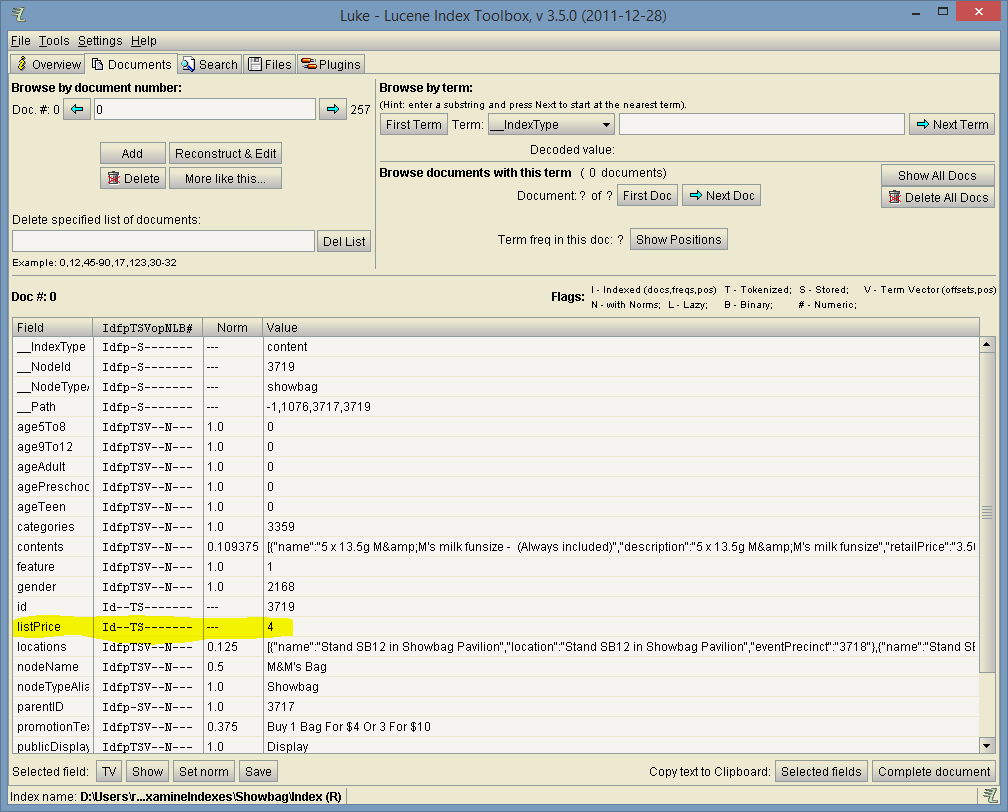
Task: Click the Next Doc button
Action: coord(721,195)
